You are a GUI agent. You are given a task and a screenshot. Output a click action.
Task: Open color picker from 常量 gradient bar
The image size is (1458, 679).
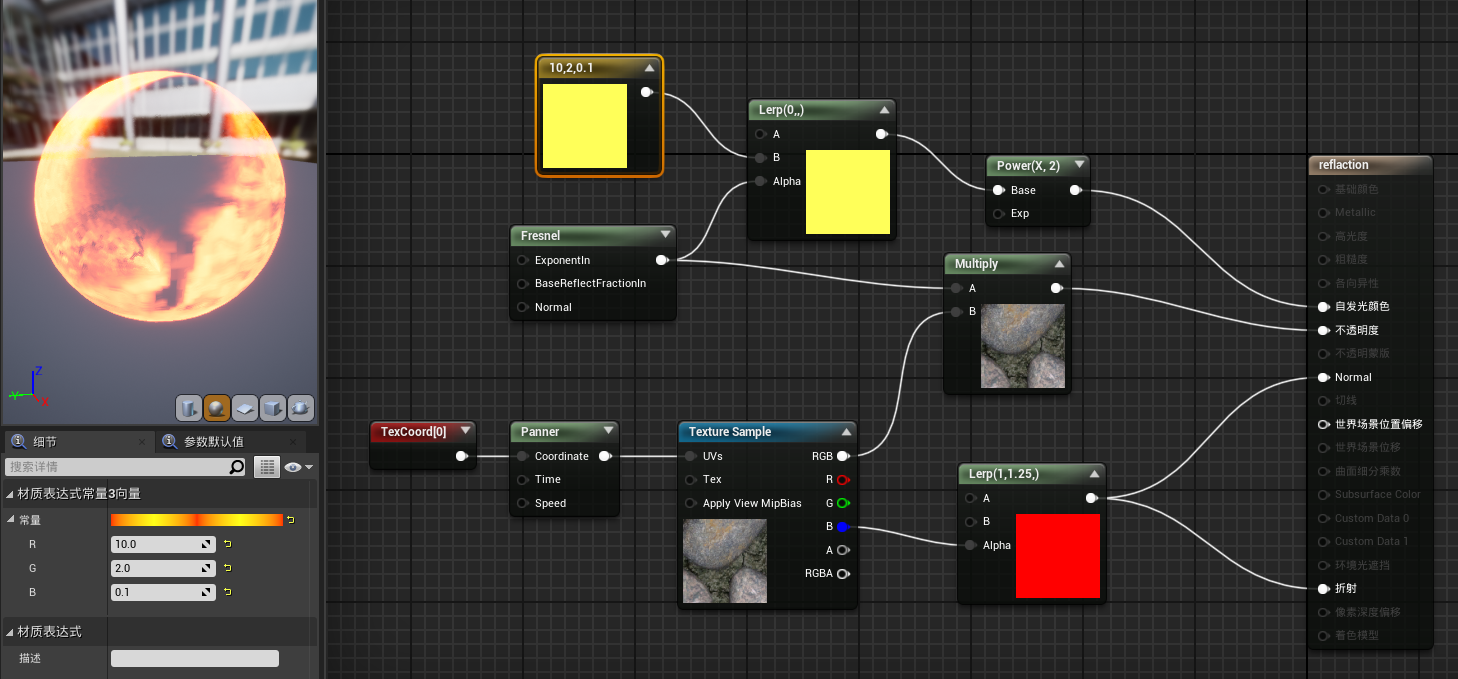click(x=196, y=520)
